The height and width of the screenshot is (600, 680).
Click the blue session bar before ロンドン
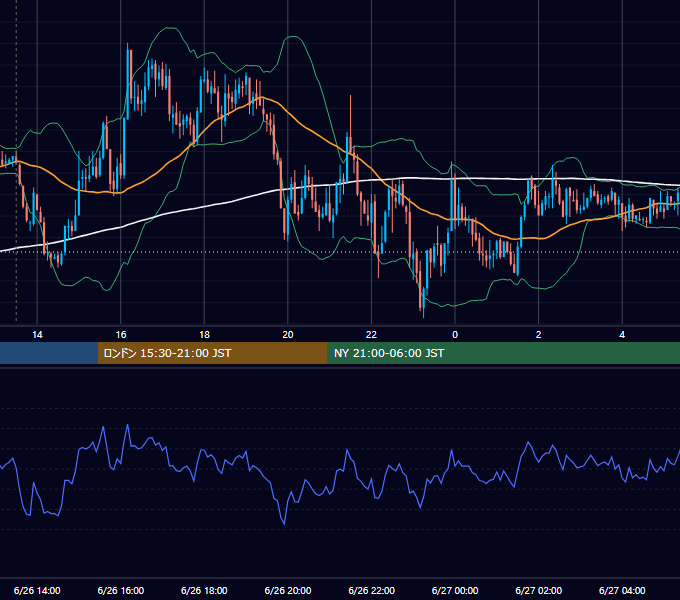click(49, 353)
